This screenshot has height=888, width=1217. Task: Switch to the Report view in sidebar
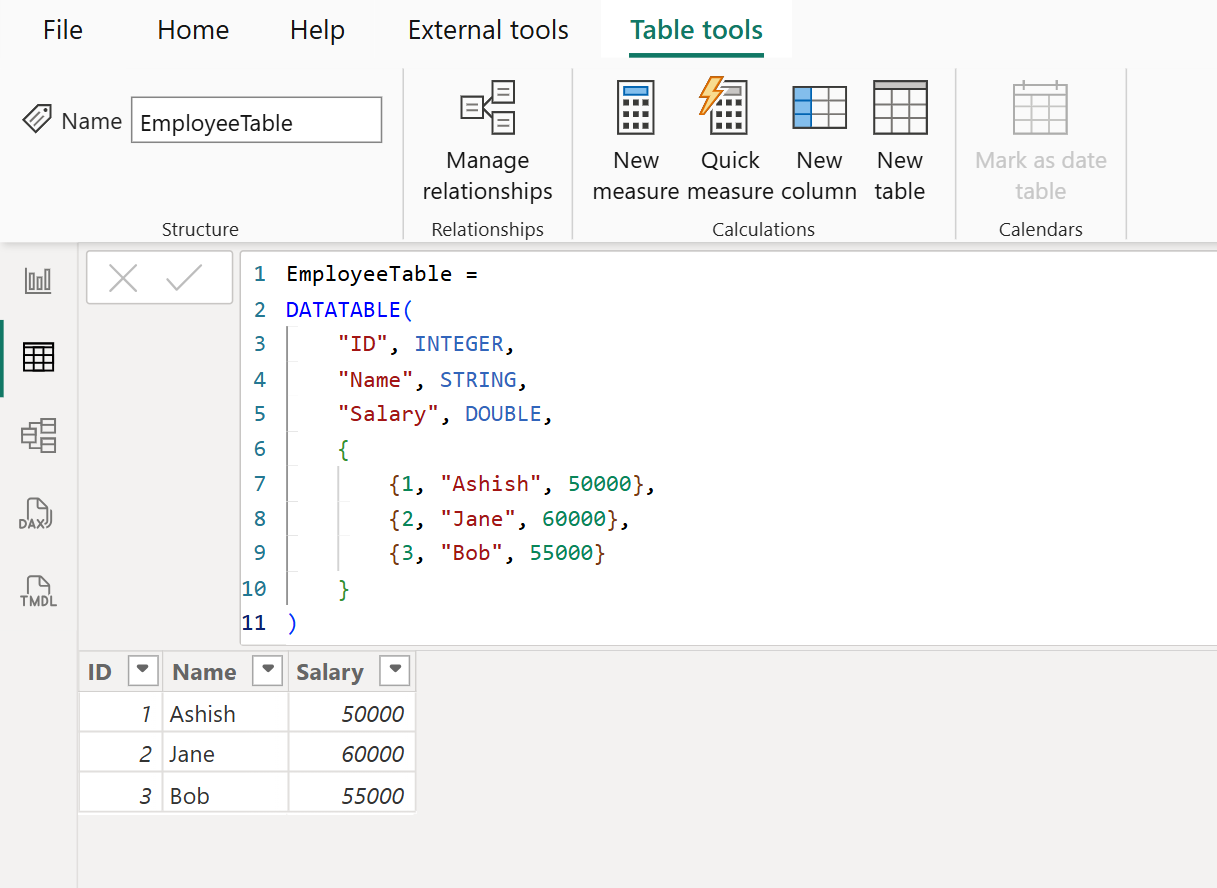point(38,280)
